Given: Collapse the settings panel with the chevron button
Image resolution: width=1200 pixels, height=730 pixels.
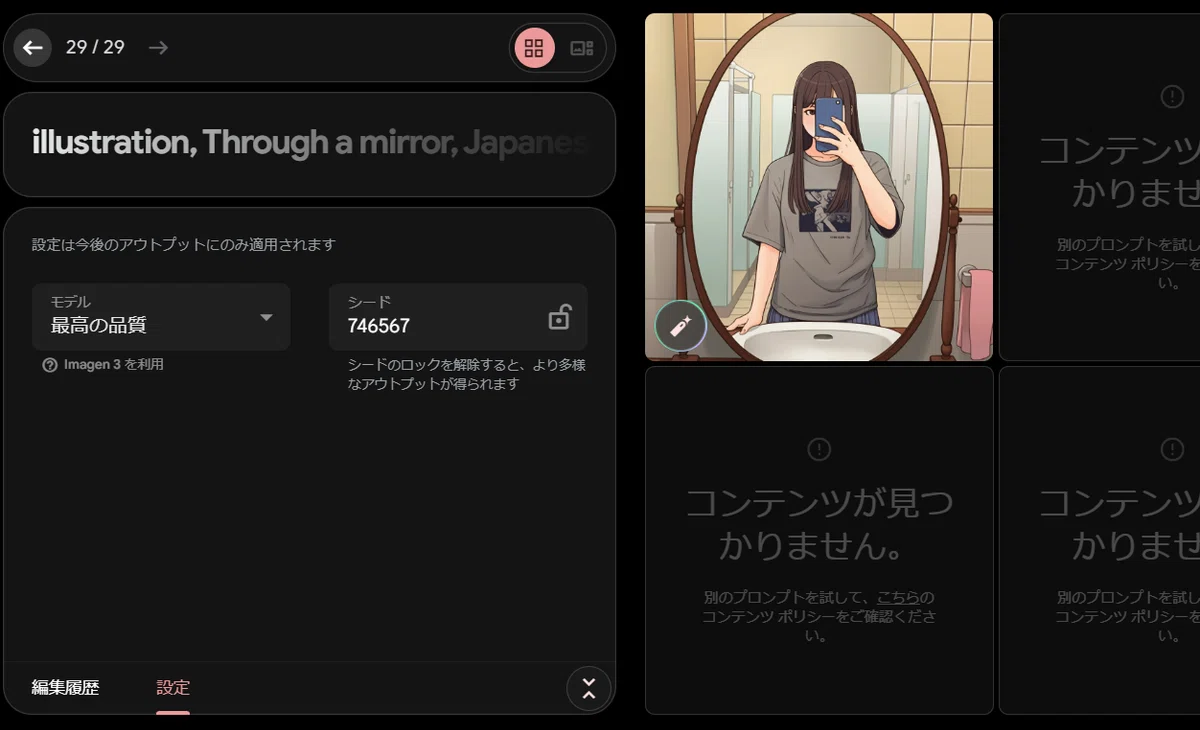Looking at the screenshot, I should [x=588, y=688].
